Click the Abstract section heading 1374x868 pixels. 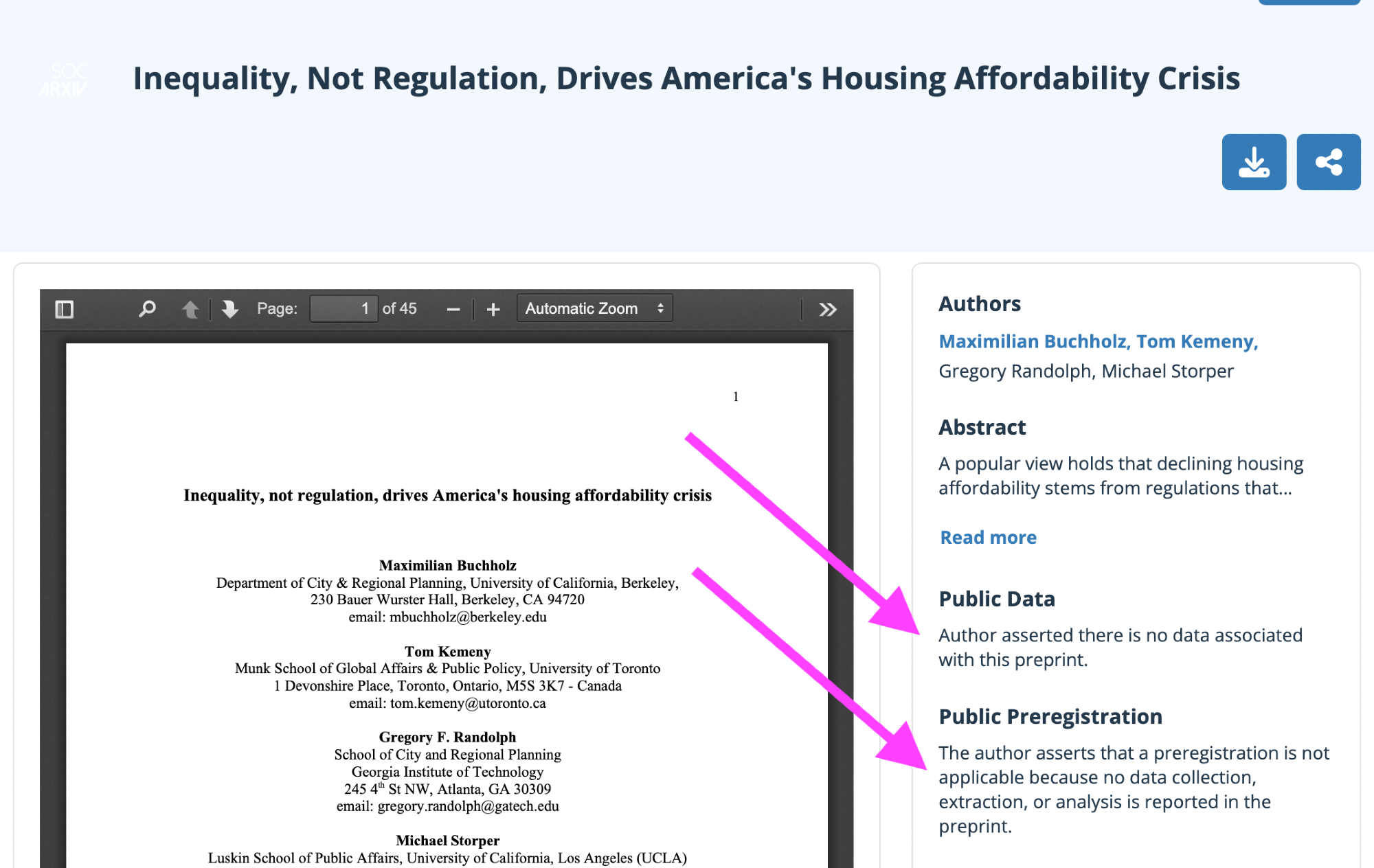click(982, 427)
